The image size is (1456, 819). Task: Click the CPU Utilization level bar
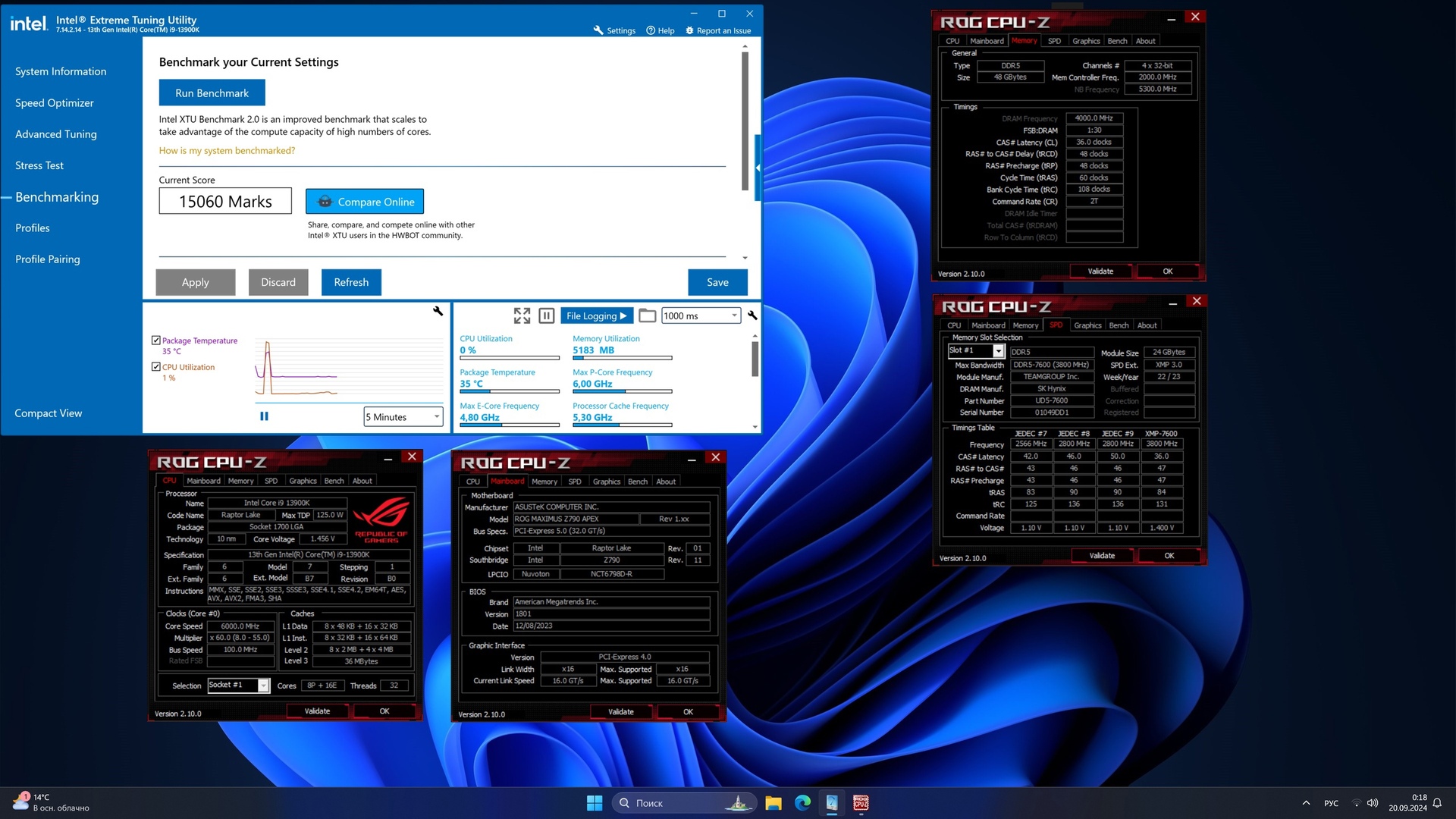[510, 358]
